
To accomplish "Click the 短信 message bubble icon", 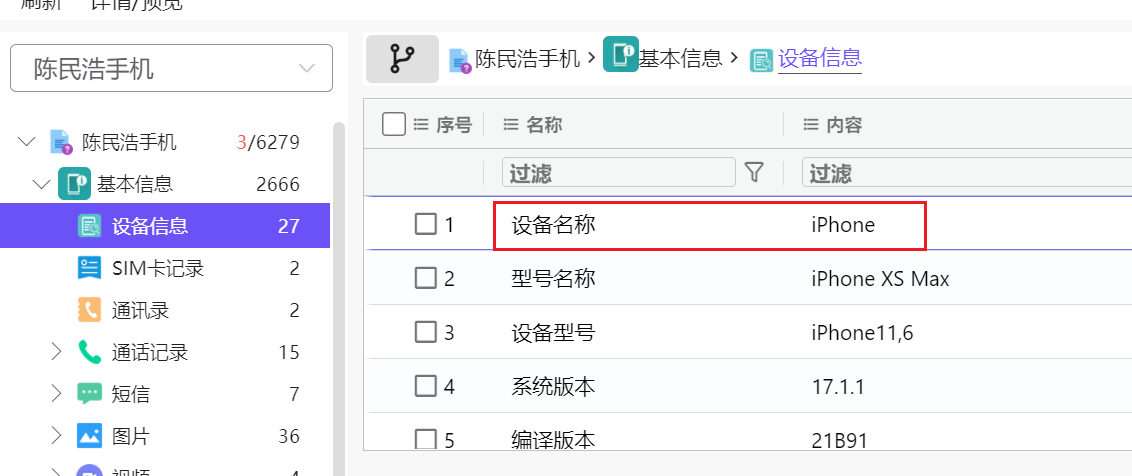I will click(x=90, y=394).
